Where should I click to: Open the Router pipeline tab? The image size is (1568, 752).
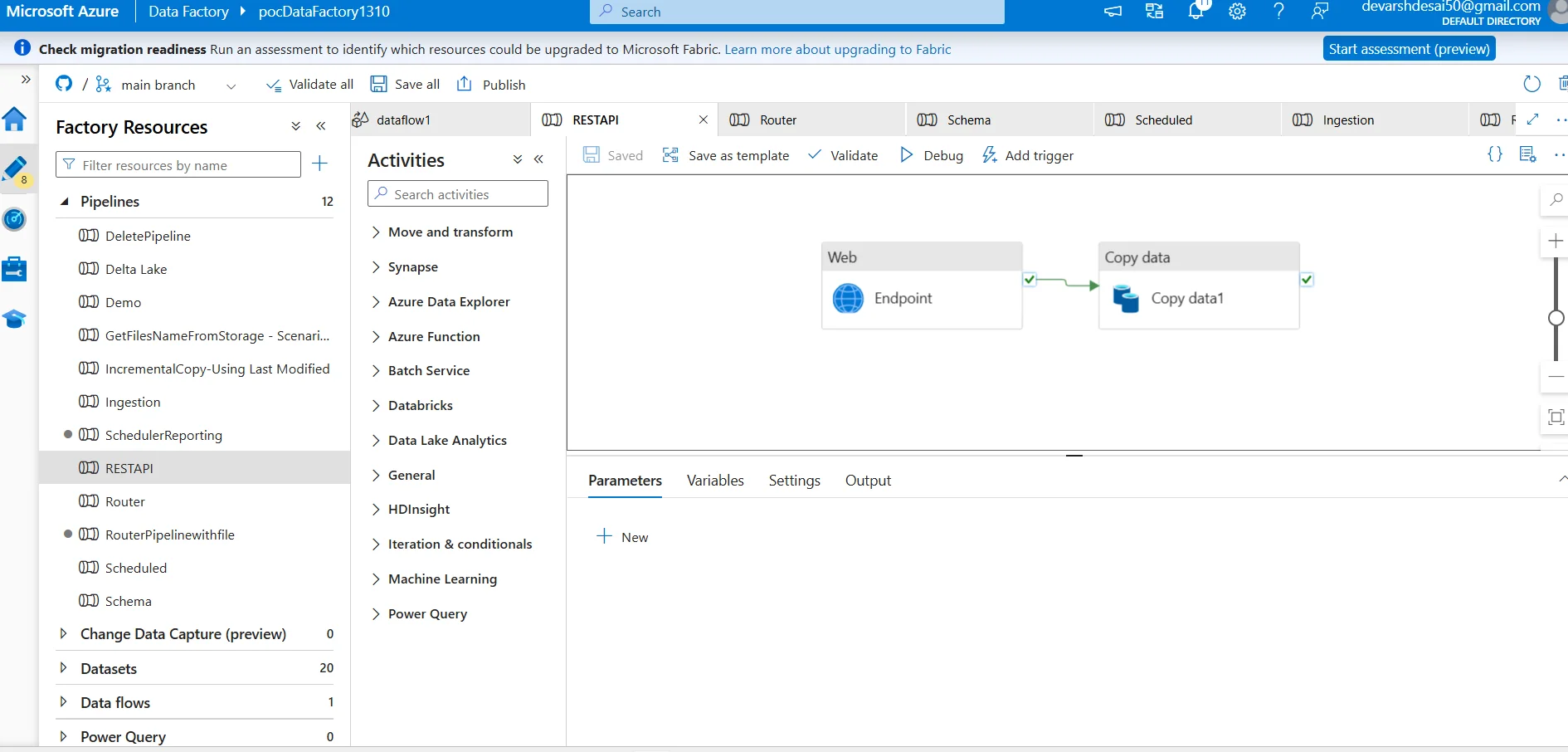(x=777, y=120)
